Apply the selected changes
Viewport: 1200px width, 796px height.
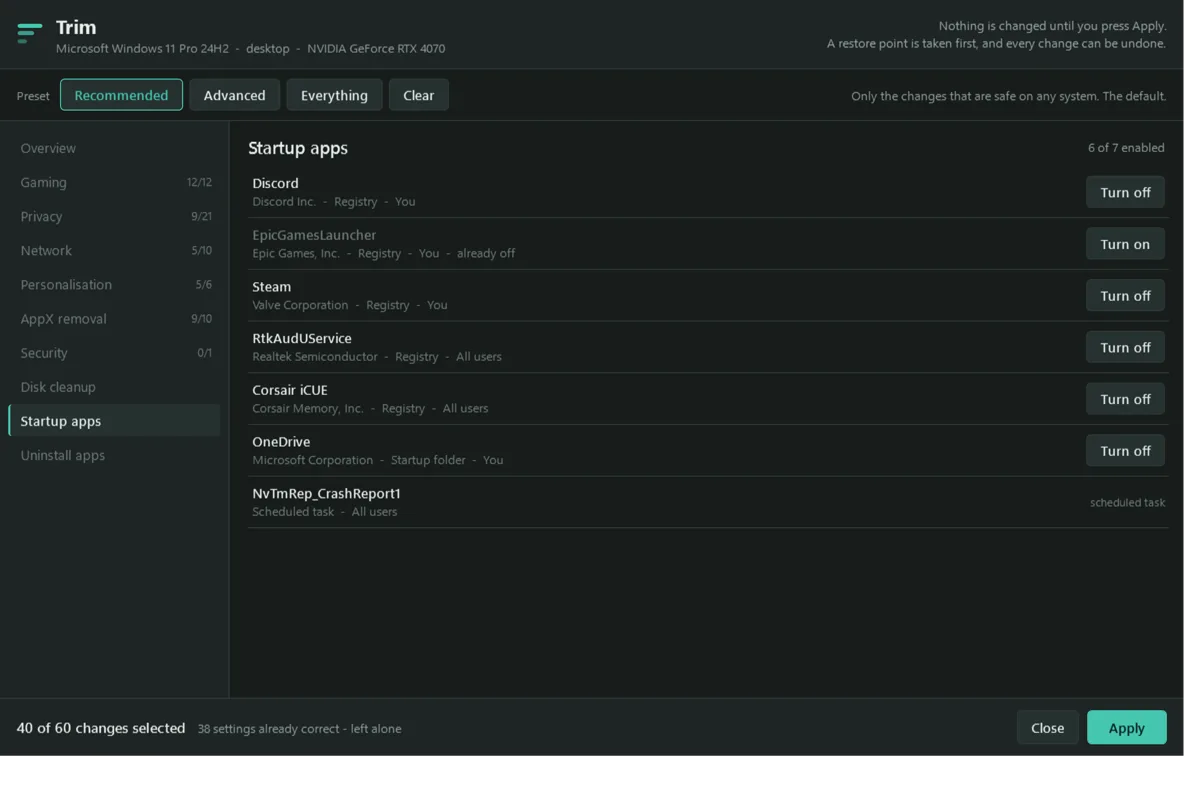point(1126,728)
